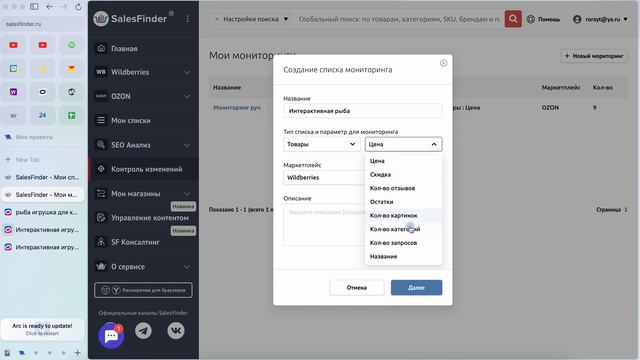
Task: Select Кол-во картинок option
Action: point(403,216)
